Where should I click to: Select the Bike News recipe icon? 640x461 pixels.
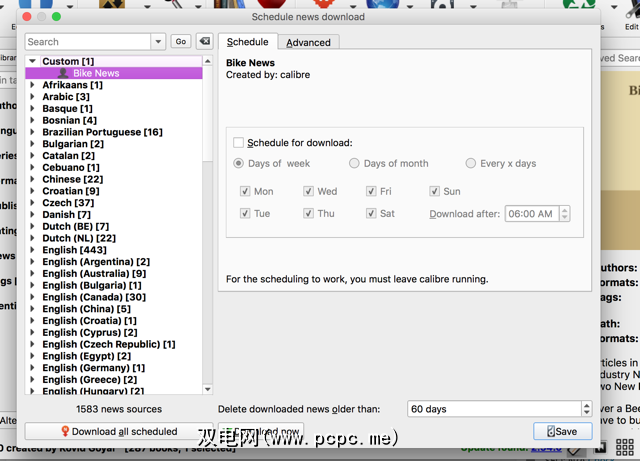click(63, 73)
